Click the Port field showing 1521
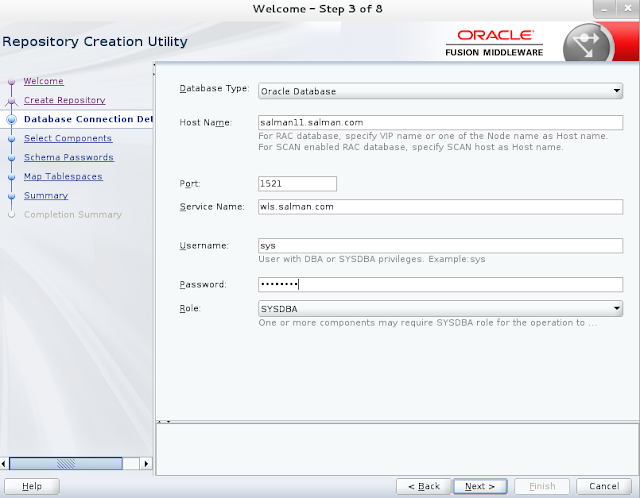This screenshot has height=498, width=640. click(x=297, y=184)
